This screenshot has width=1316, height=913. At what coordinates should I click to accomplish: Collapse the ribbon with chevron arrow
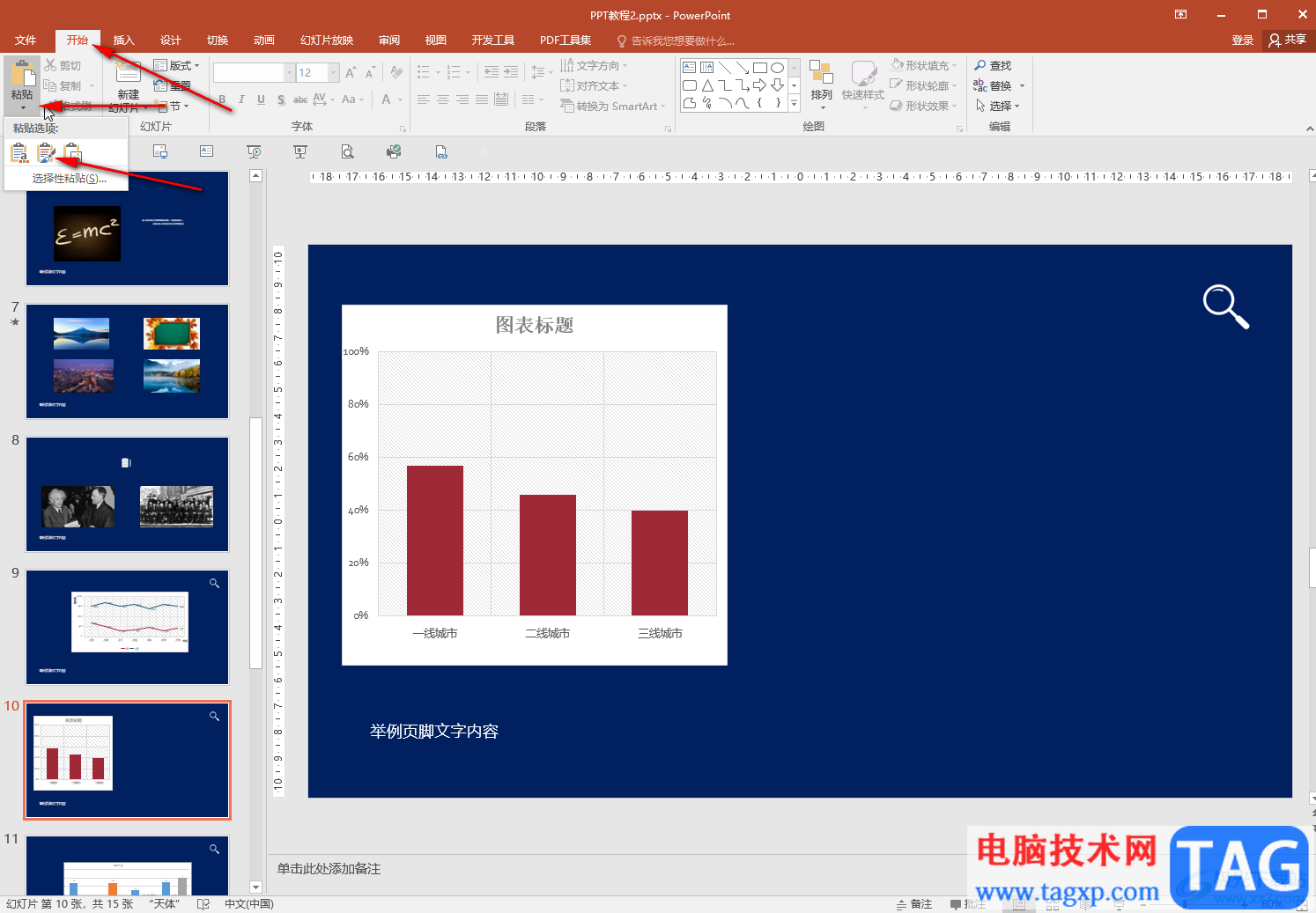tap(1309, 129)
